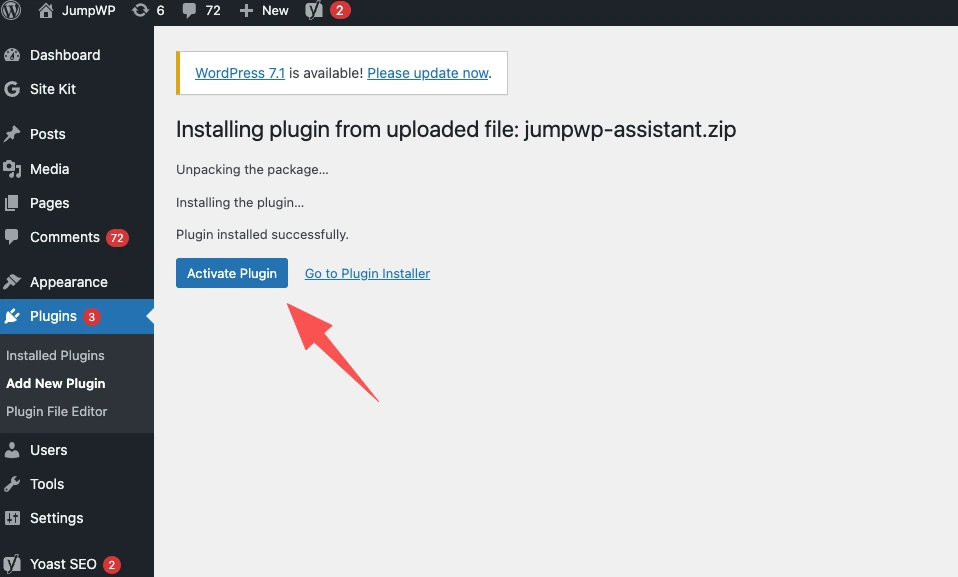Screen dimensions: 958x577
Task: Click the Settings sliders icon
Action: point(12,518)
